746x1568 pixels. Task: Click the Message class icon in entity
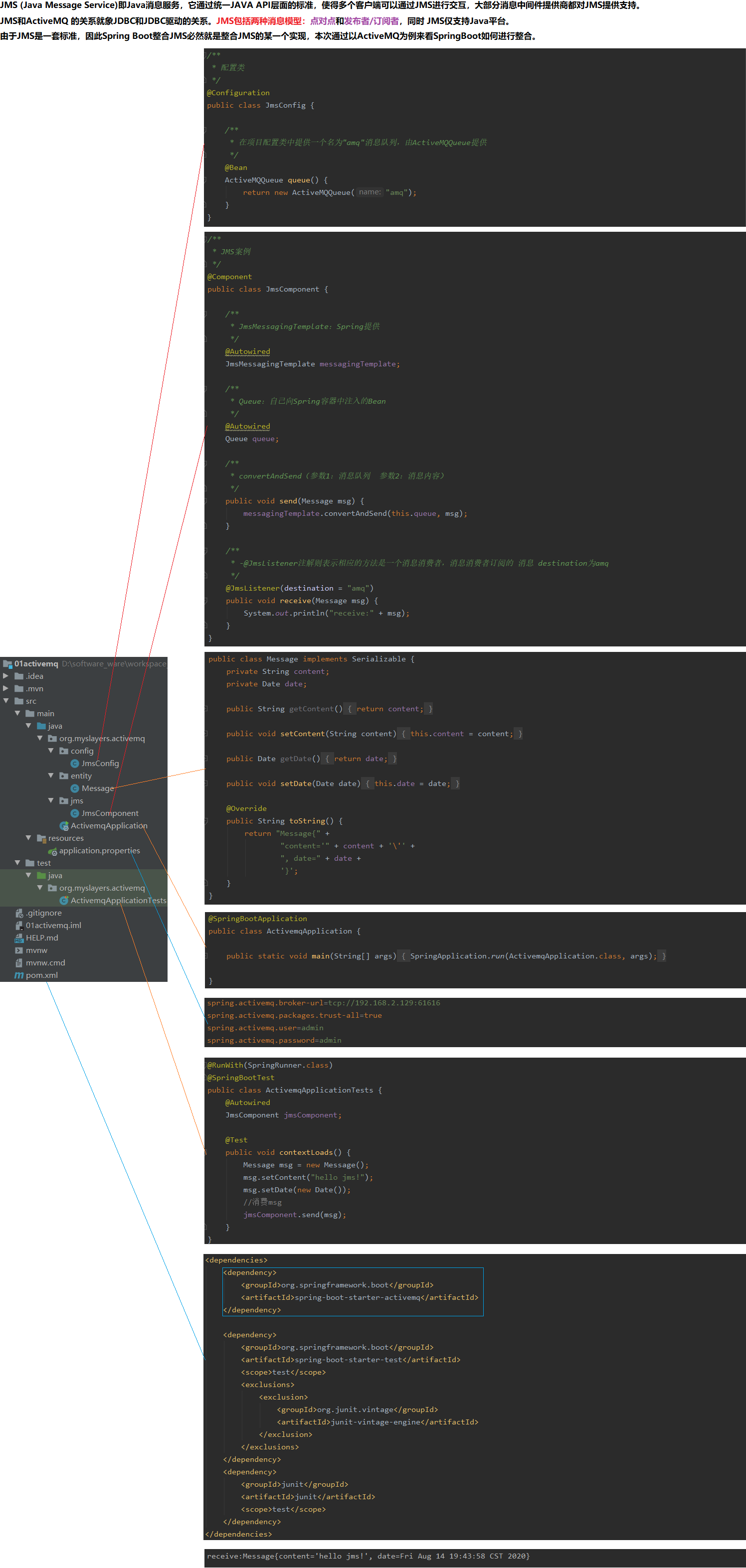[x=75, y=788]
